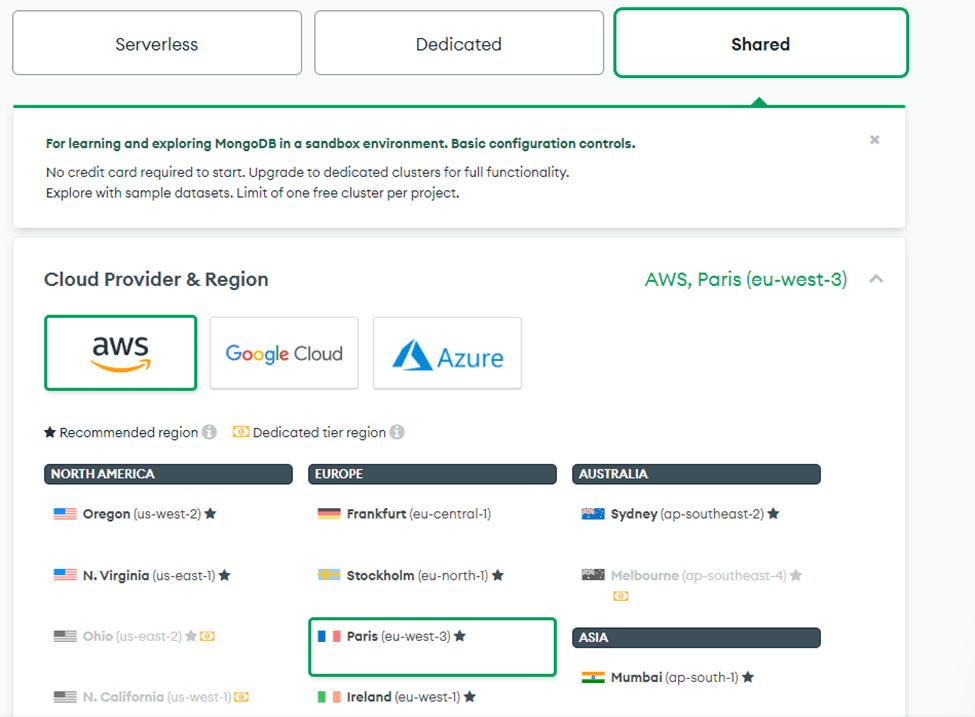The height and width of the screenshot is (717, 975).
Task: Collapse the Cloud Provider & Region section
Action: point(876,279)
